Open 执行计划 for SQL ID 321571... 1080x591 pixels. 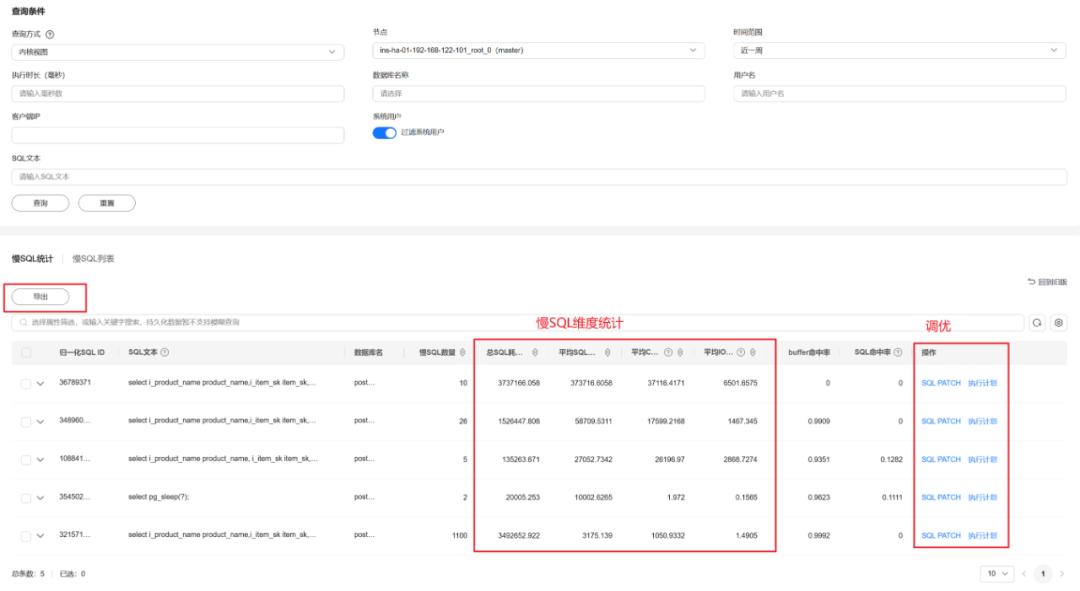click(x=983, y=535)
